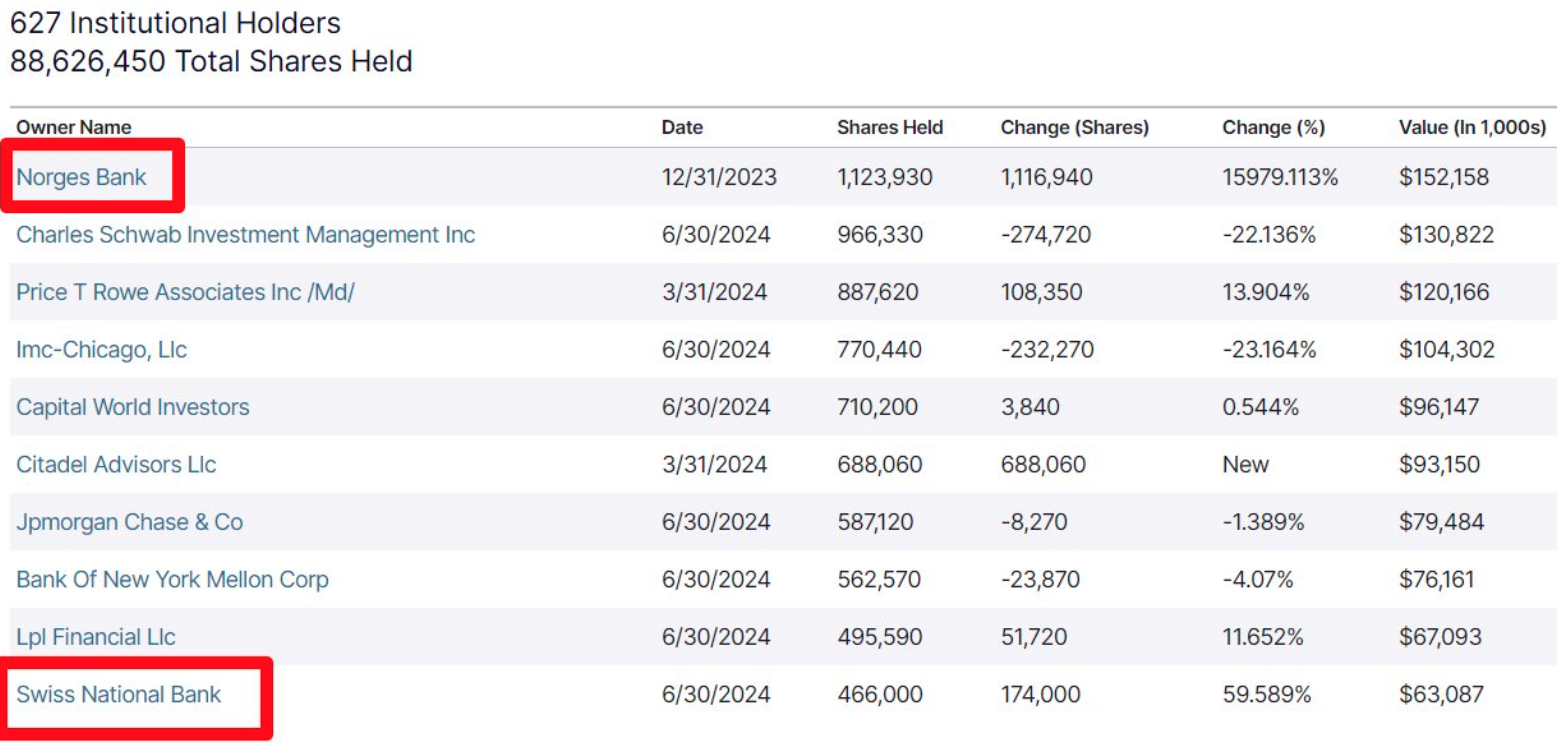Click the Change (Shares) column header
Viewport: 1557px width, 745px height.
click(x=1074, y=127)
